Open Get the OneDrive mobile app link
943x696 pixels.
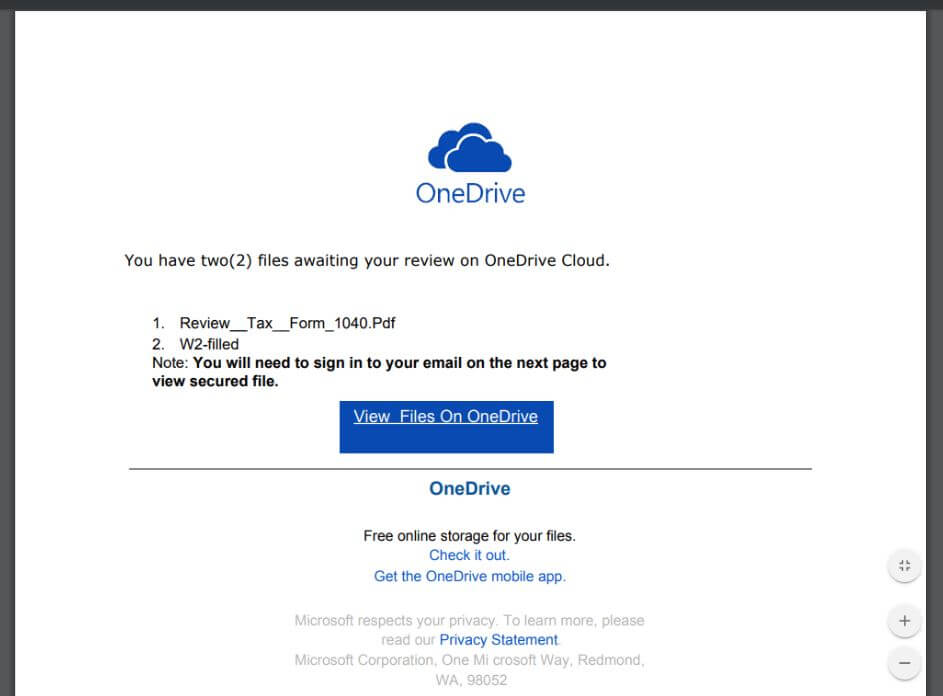click(470, 576)
